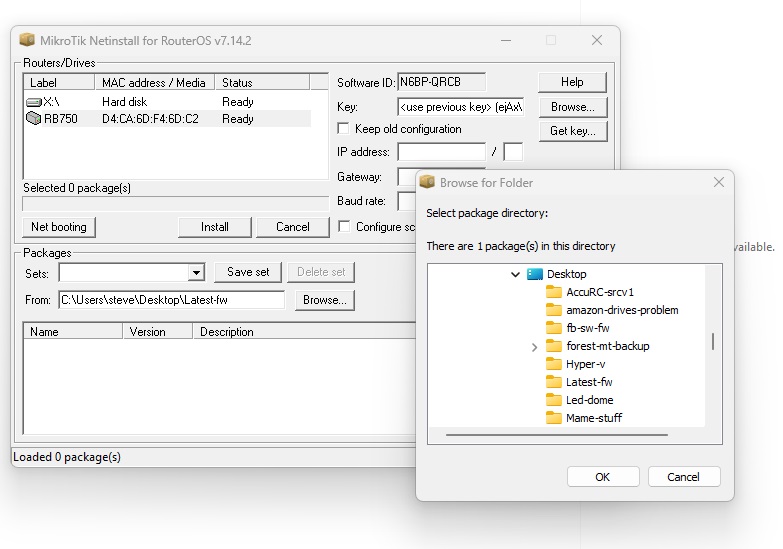This screenshot has height=549, width=783.
Task: Click the RB750 router device icon
Action: (33, 119)
